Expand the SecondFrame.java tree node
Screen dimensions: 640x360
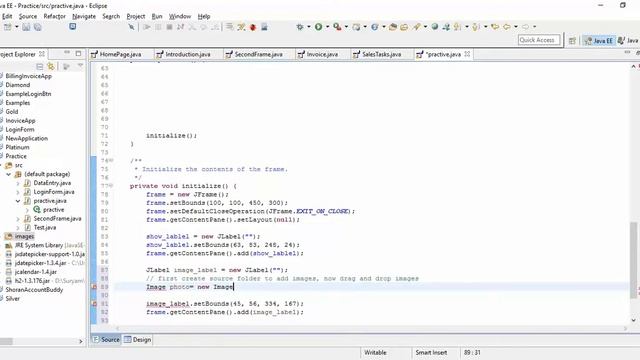(18, 219)
